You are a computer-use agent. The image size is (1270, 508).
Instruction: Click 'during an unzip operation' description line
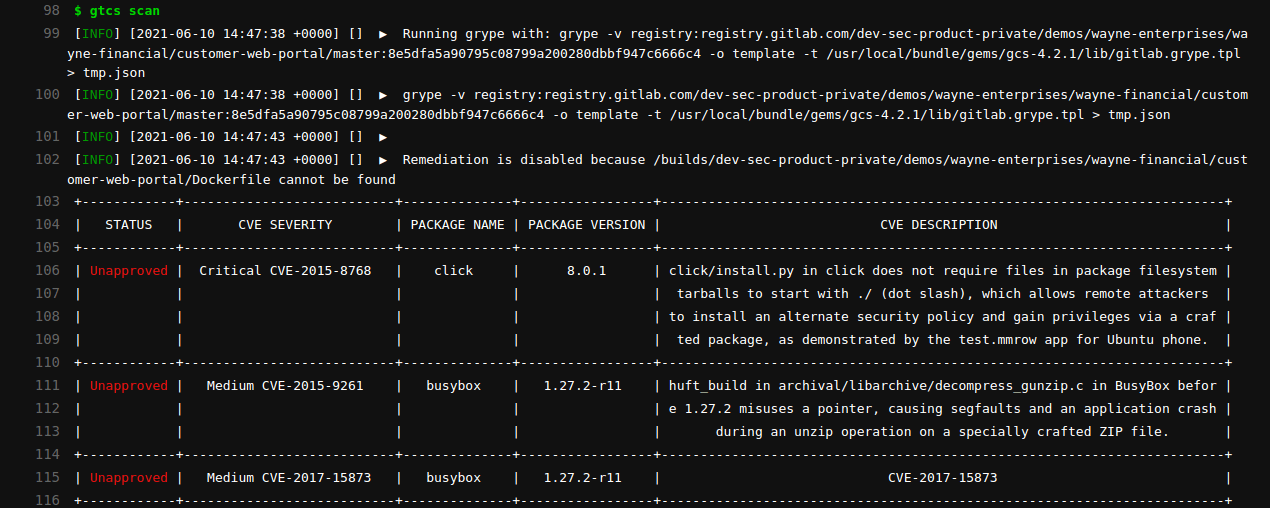tap(943, 432)
